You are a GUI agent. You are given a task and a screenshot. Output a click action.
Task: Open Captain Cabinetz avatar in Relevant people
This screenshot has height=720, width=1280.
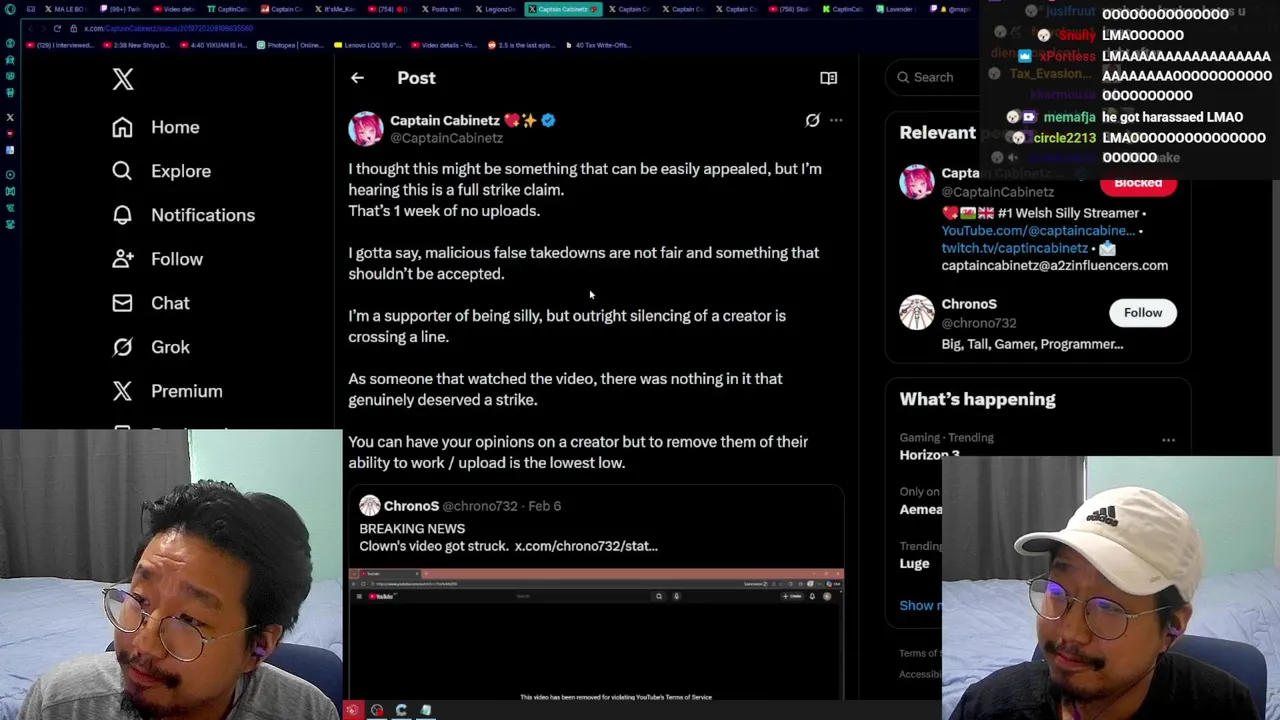click(916, 183)
